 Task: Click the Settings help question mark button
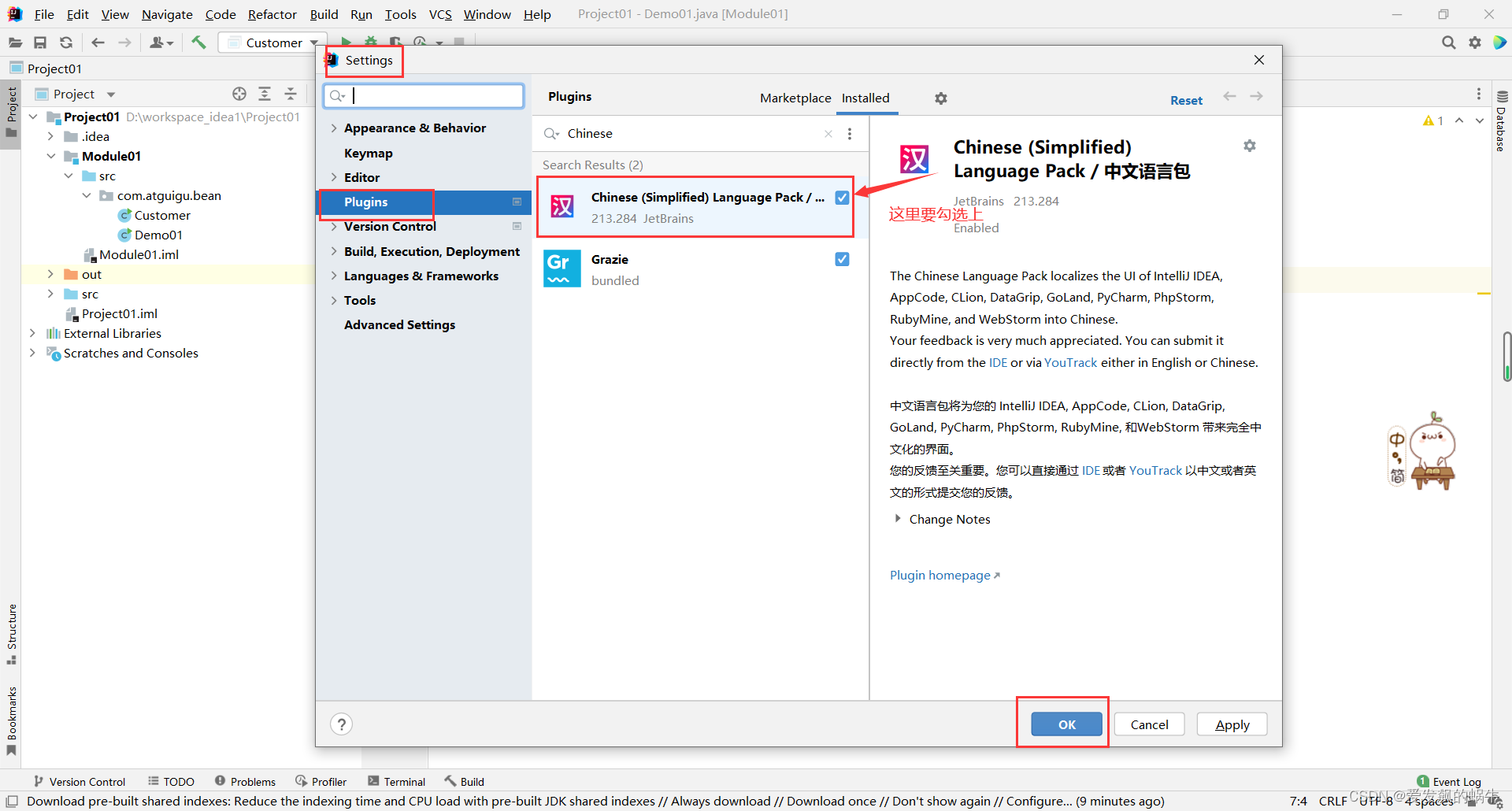[341, 724]
